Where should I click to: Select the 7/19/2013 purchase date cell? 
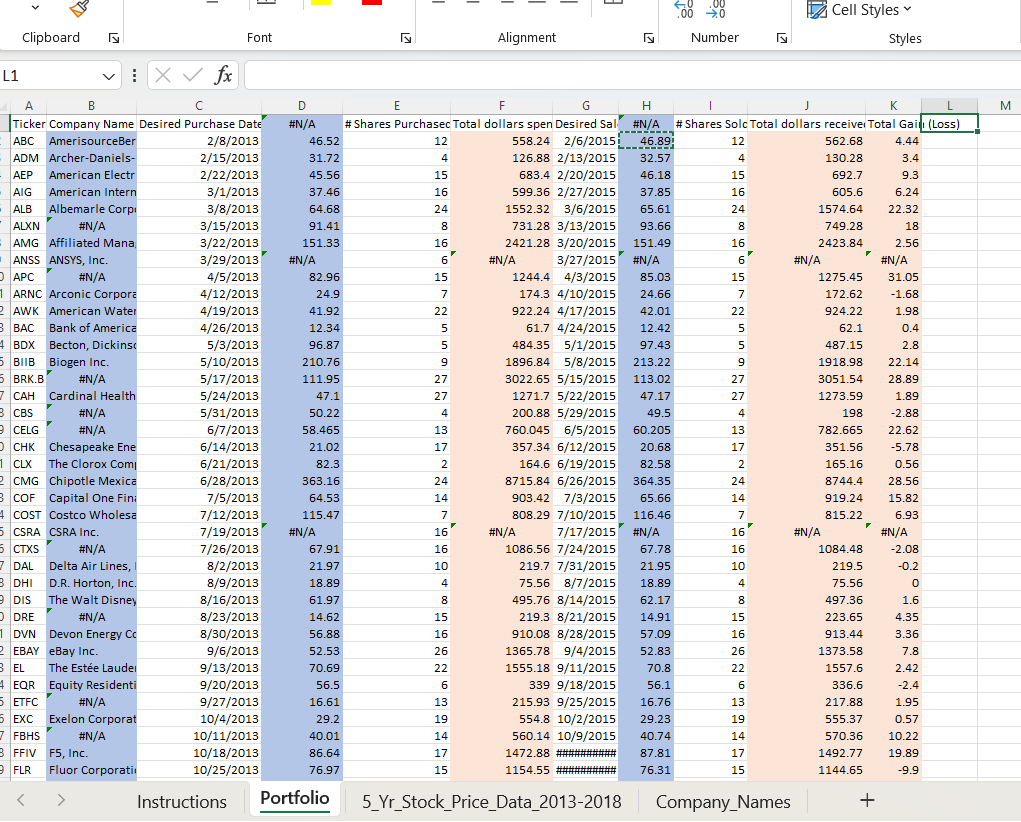click(199, 532)
